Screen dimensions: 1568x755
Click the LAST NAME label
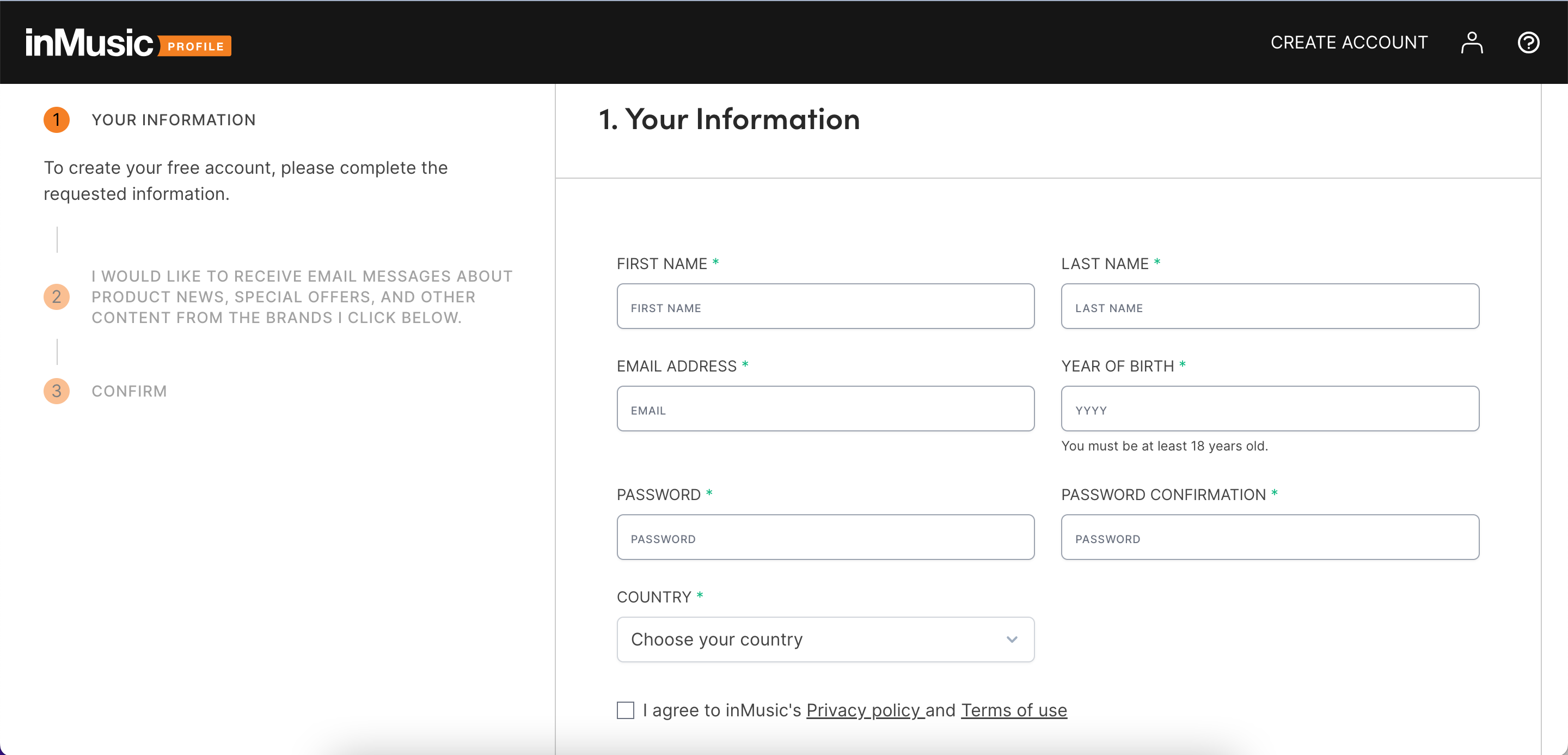(x=1105, y=264)
